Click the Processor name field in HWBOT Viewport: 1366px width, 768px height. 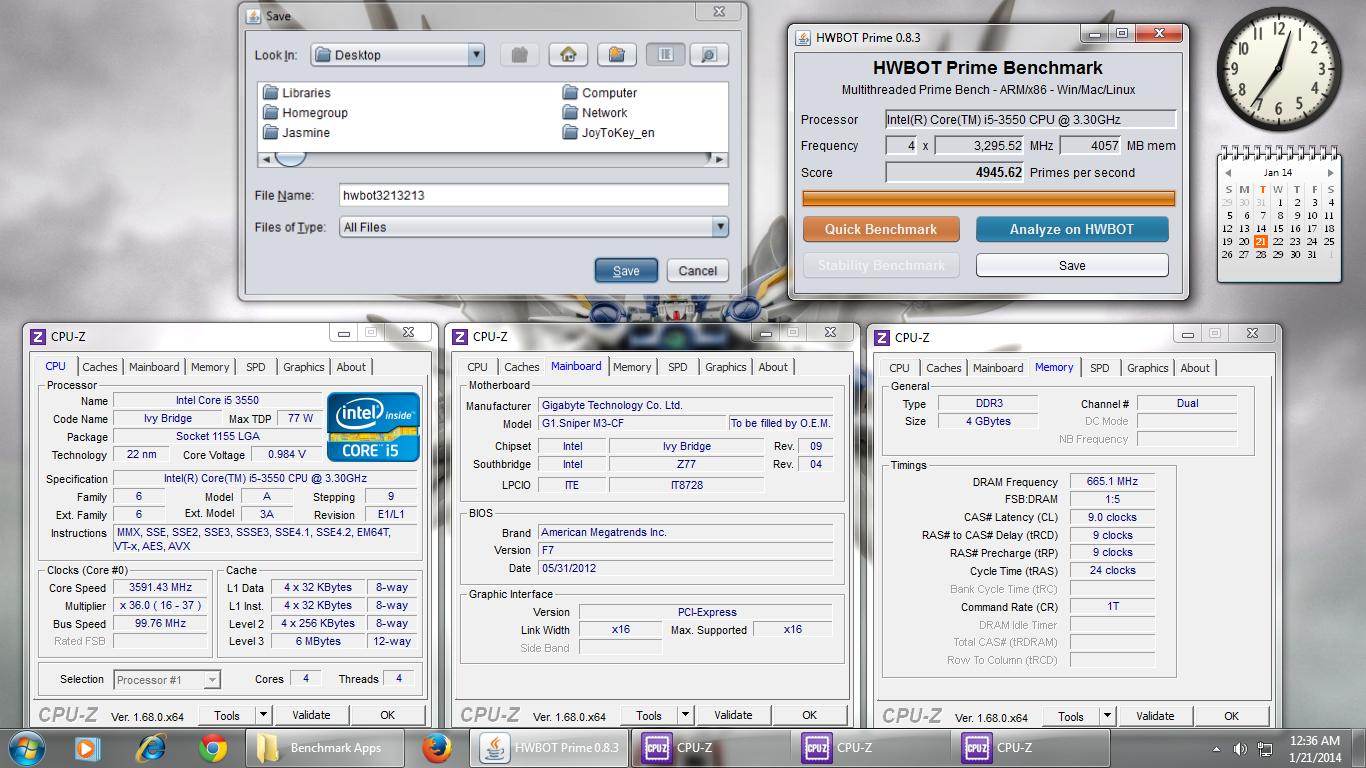(1031, 119)
